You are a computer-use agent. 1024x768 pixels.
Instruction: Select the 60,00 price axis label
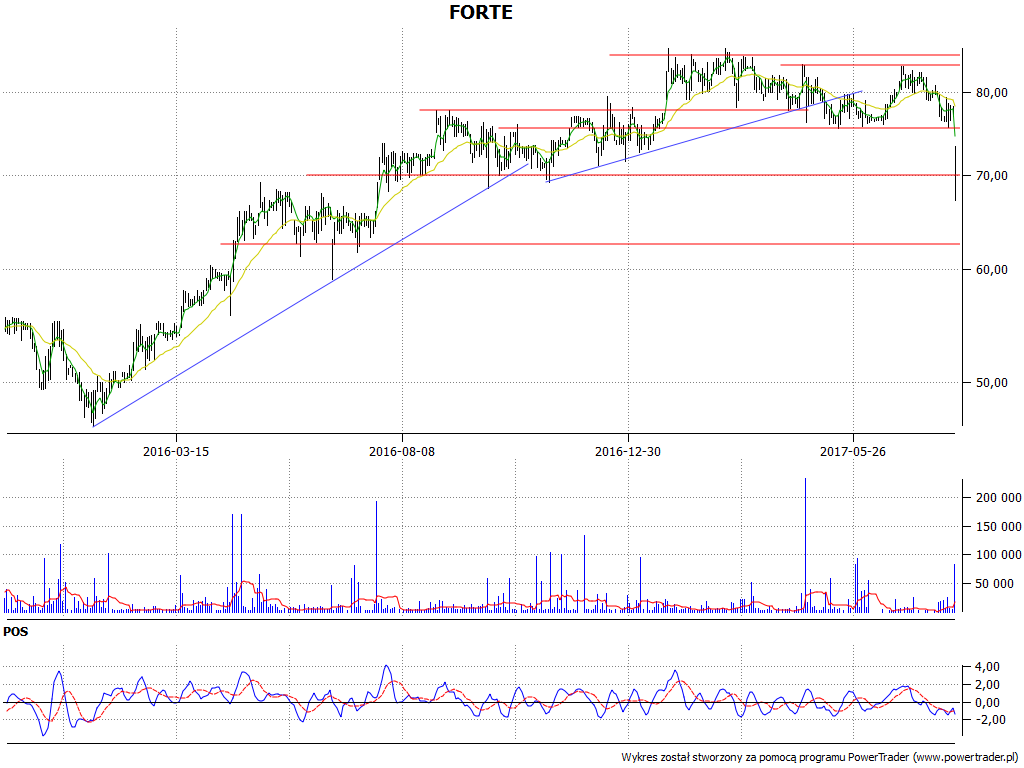pyautogui.click(x=991, y=270)
